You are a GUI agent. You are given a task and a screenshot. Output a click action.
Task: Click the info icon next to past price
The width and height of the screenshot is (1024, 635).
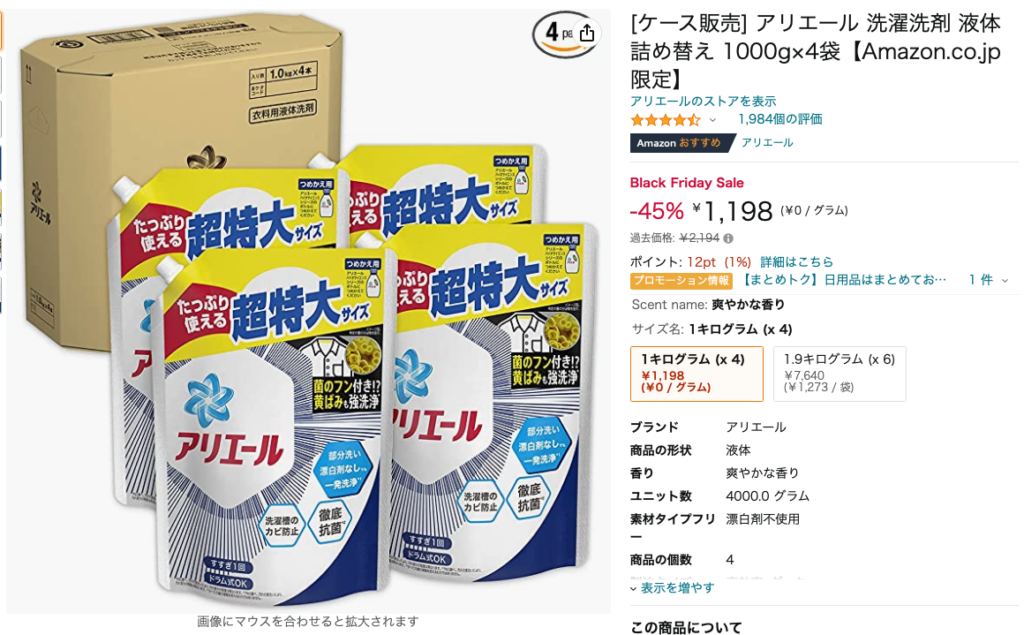(x=728, y=238)
